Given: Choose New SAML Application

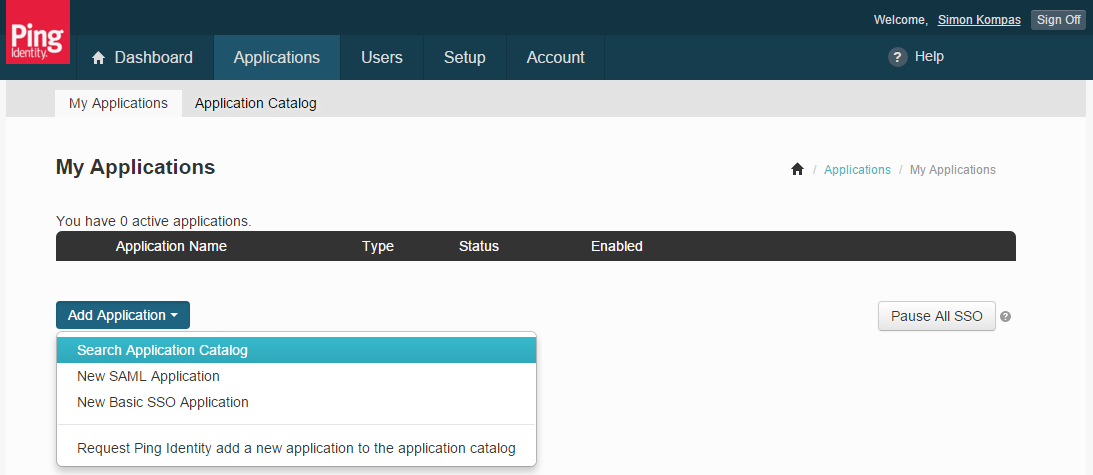Looking at the screenshot, I should click(296, 377).
